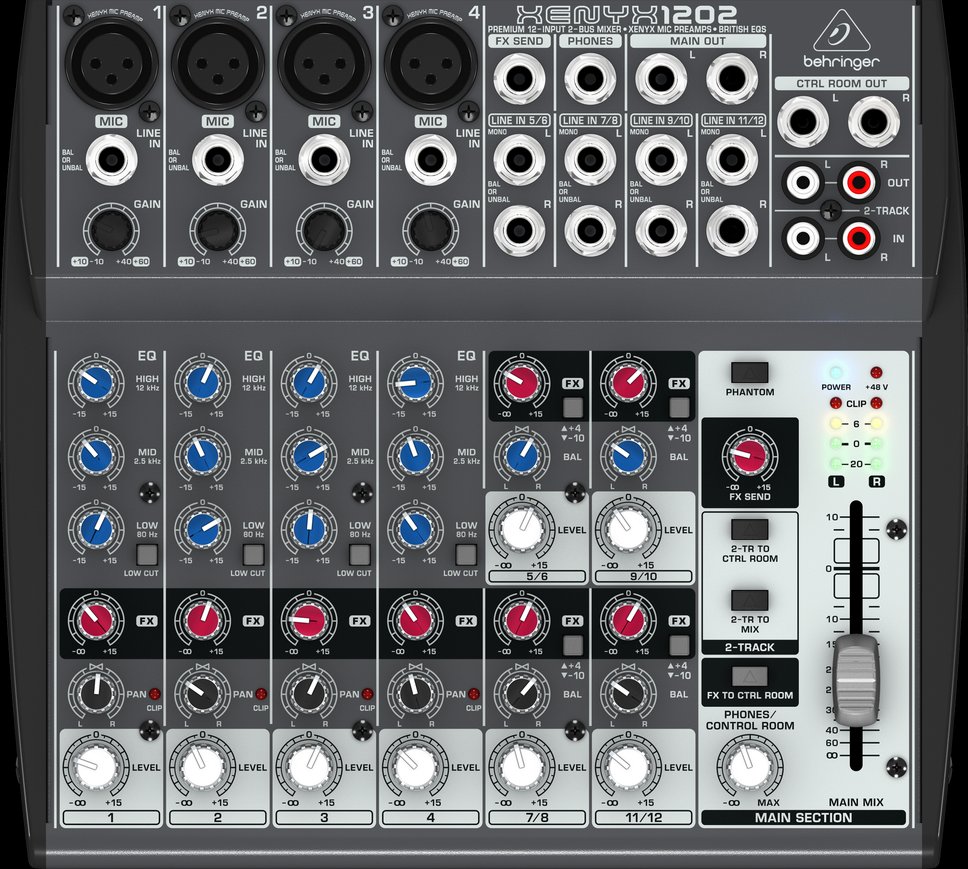Click the 2-TRACK IN white RCA jack
This screenshot has width=968, height=869.
803,238
